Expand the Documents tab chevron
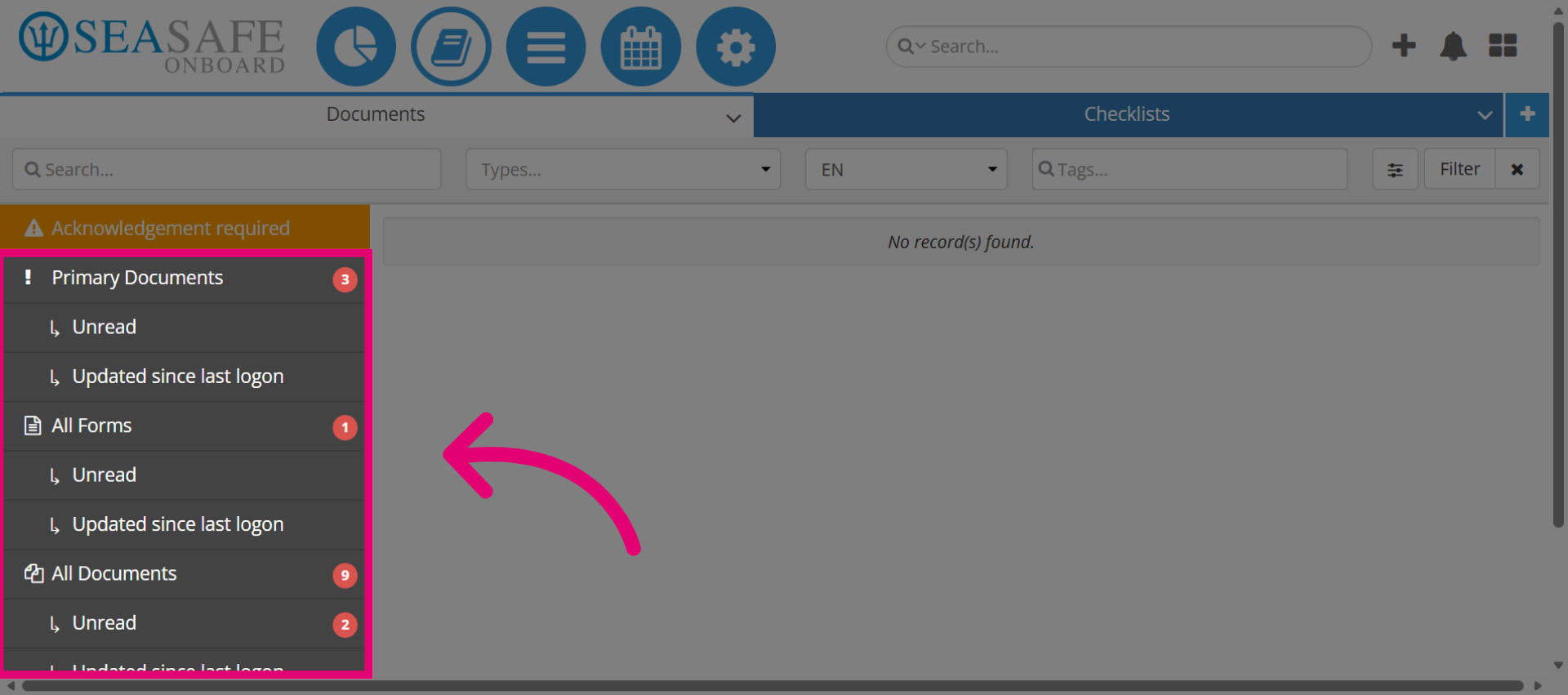Viewport: 1568px width, 695px height. (733, 118)
